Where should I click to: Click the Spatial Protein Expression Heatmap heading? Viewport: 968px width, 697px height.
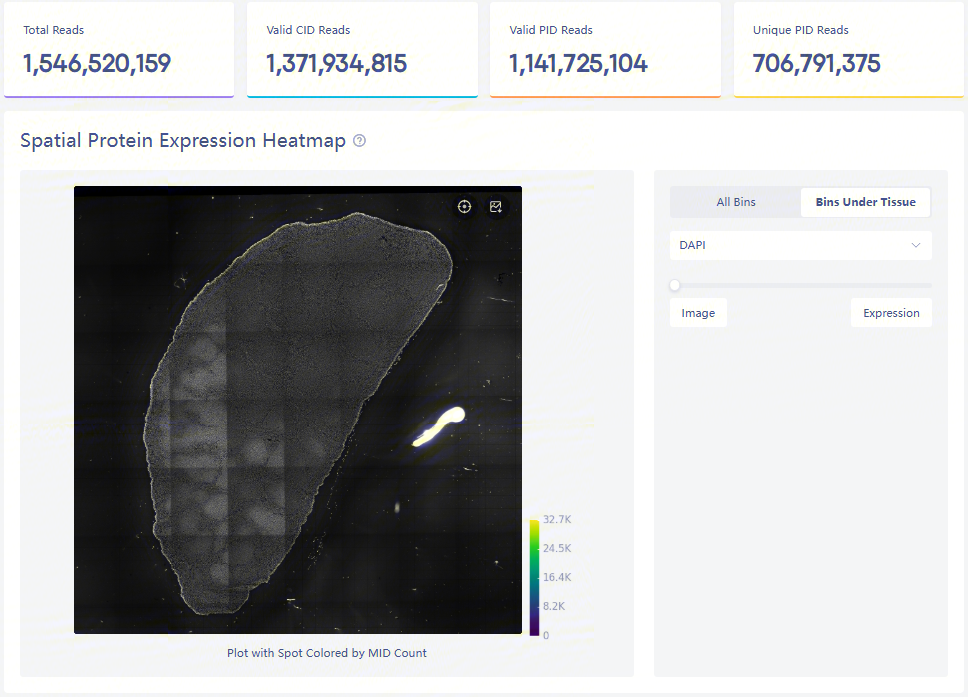coord(183,141)
